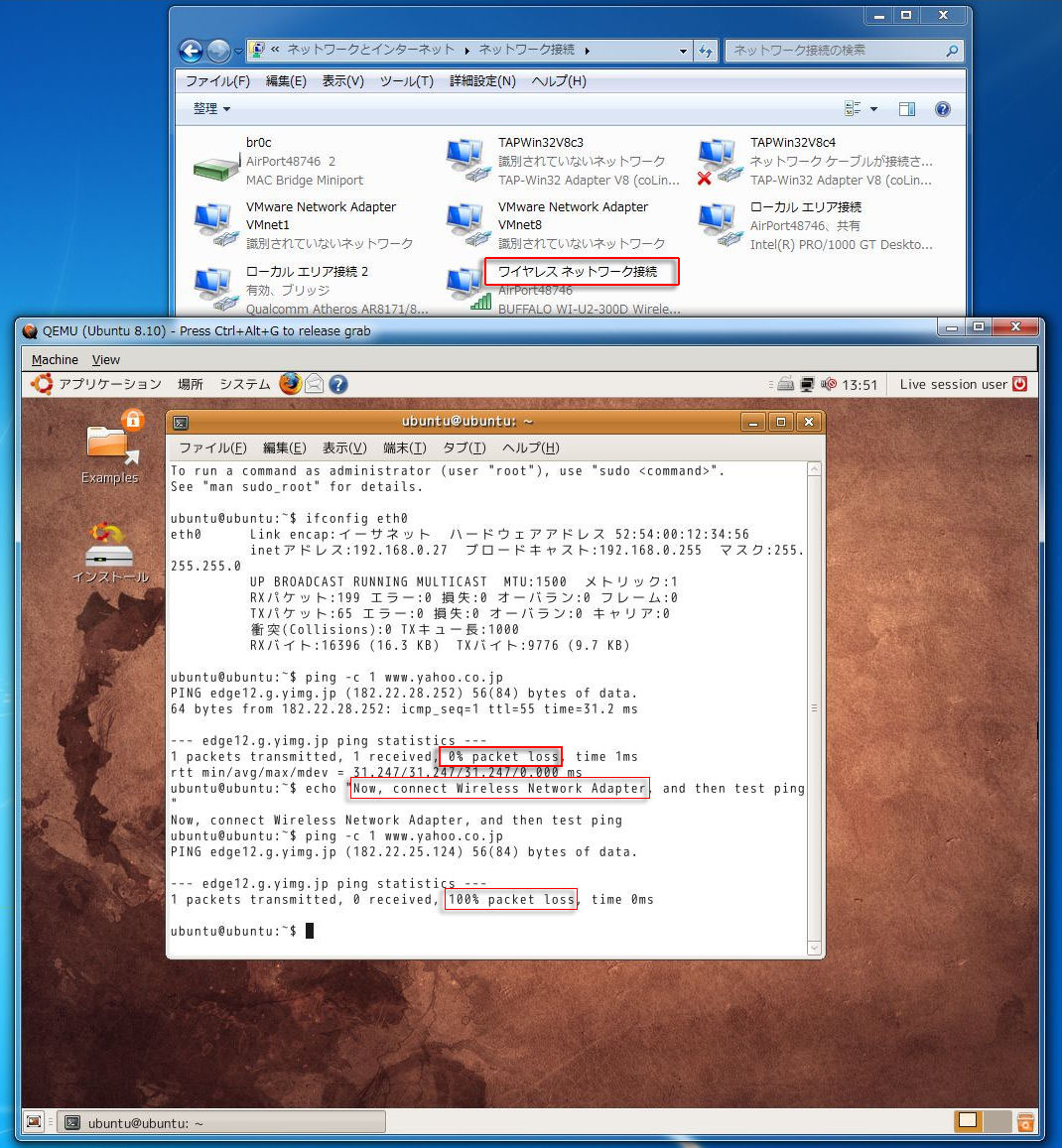
Task: Select VMware Network Adapter VMnet1 icon
Action: click(216, 224)
